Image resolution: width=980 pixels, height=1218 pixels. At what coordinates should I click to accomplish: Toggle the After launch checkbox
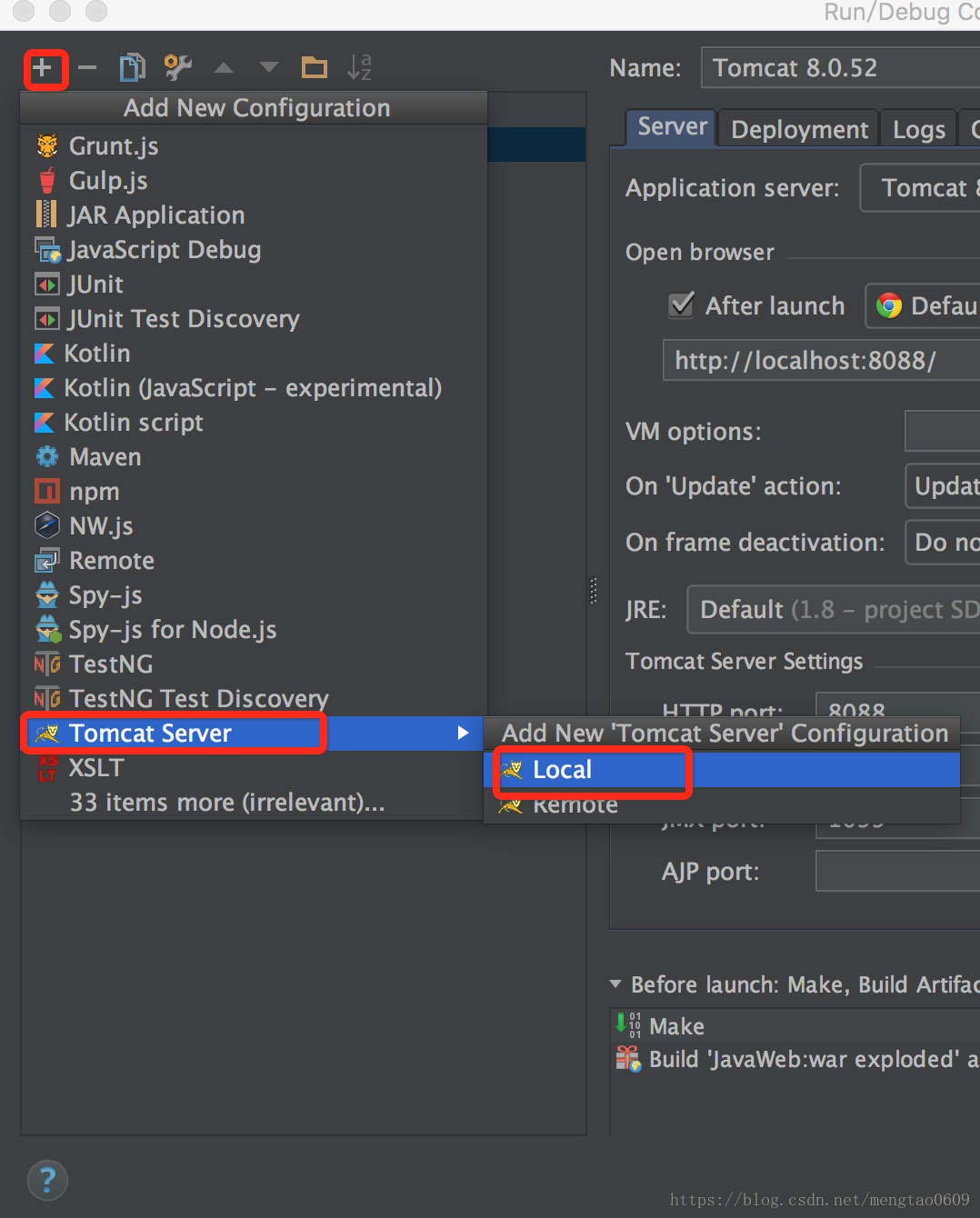[x=681, y=305]
